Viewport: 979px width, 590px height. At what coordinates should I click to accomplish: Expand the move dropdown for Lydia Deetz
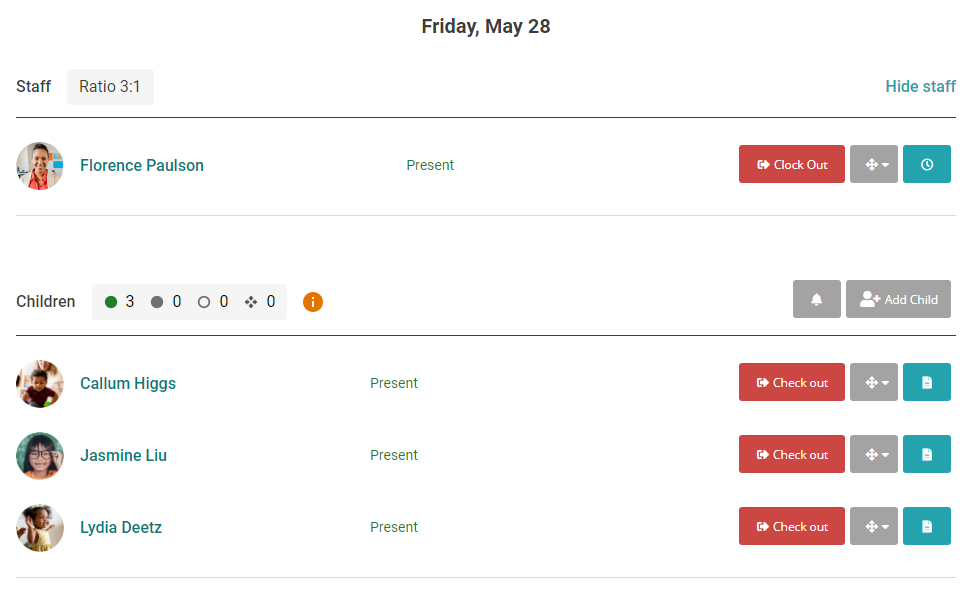pos(874,526)
